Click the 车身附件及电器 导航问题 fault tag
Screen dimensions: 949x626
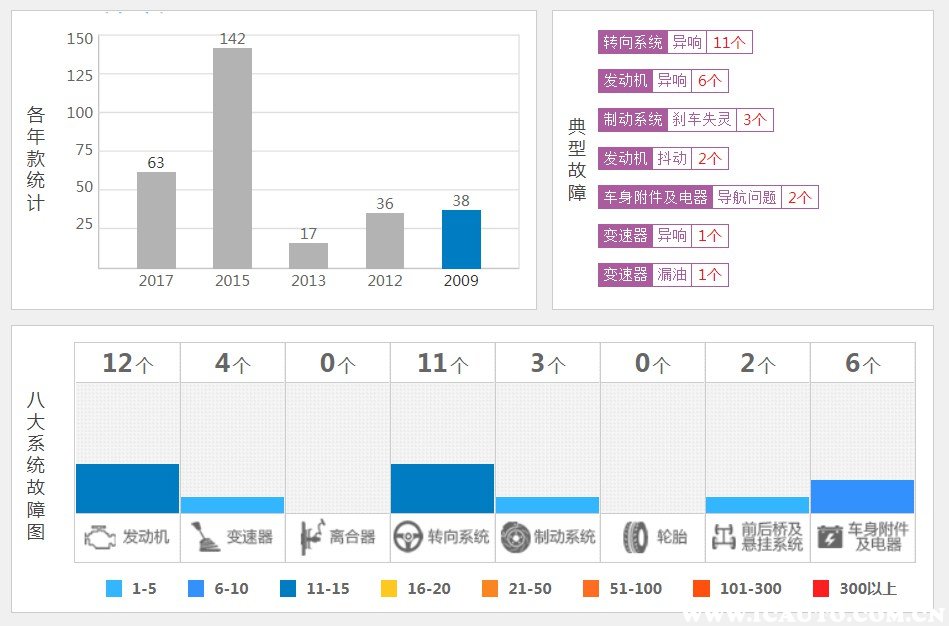pyautogui.click(x=707, y=198)
